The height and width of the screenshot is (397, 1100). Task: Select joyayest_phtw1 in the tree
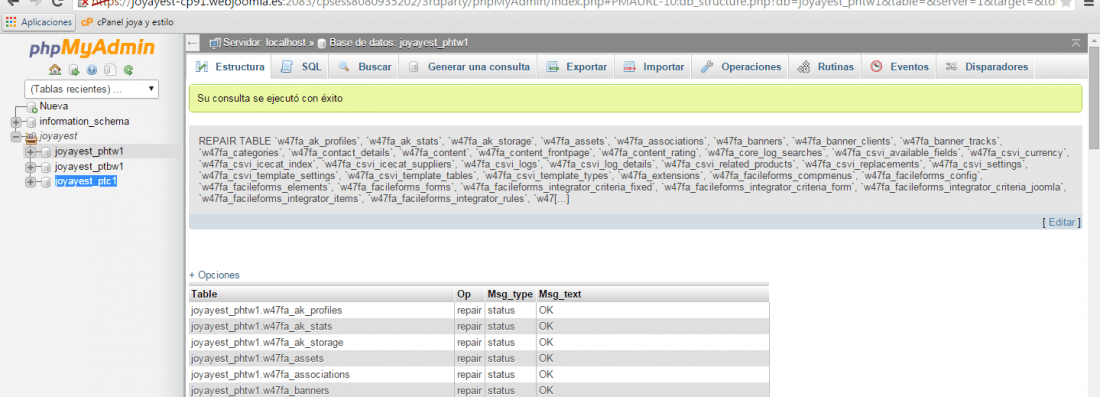89,152
